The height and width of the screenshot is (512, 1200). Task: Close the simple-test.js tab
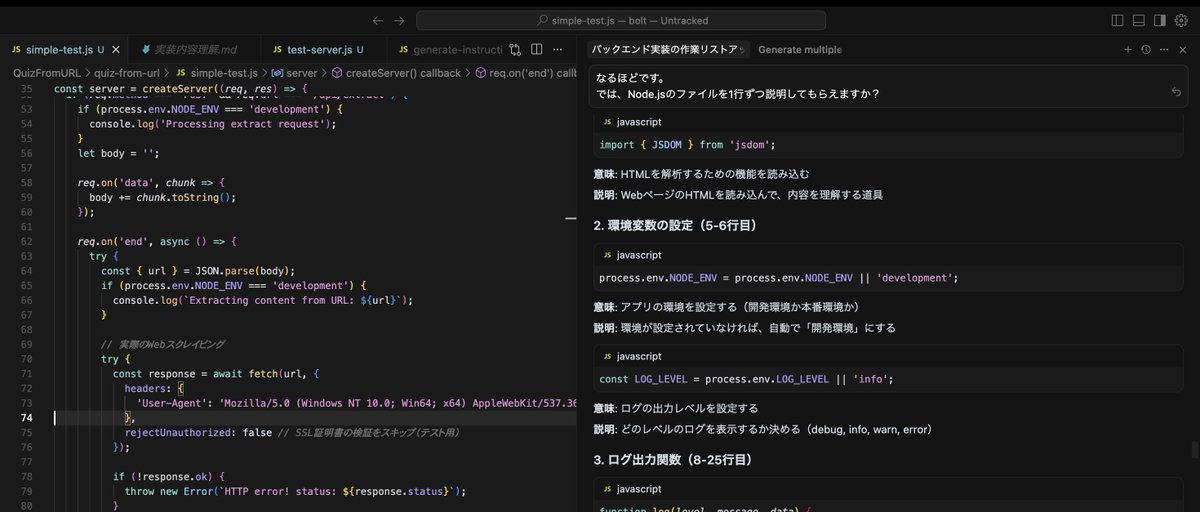pyautogui.click(x=117, y=49)
